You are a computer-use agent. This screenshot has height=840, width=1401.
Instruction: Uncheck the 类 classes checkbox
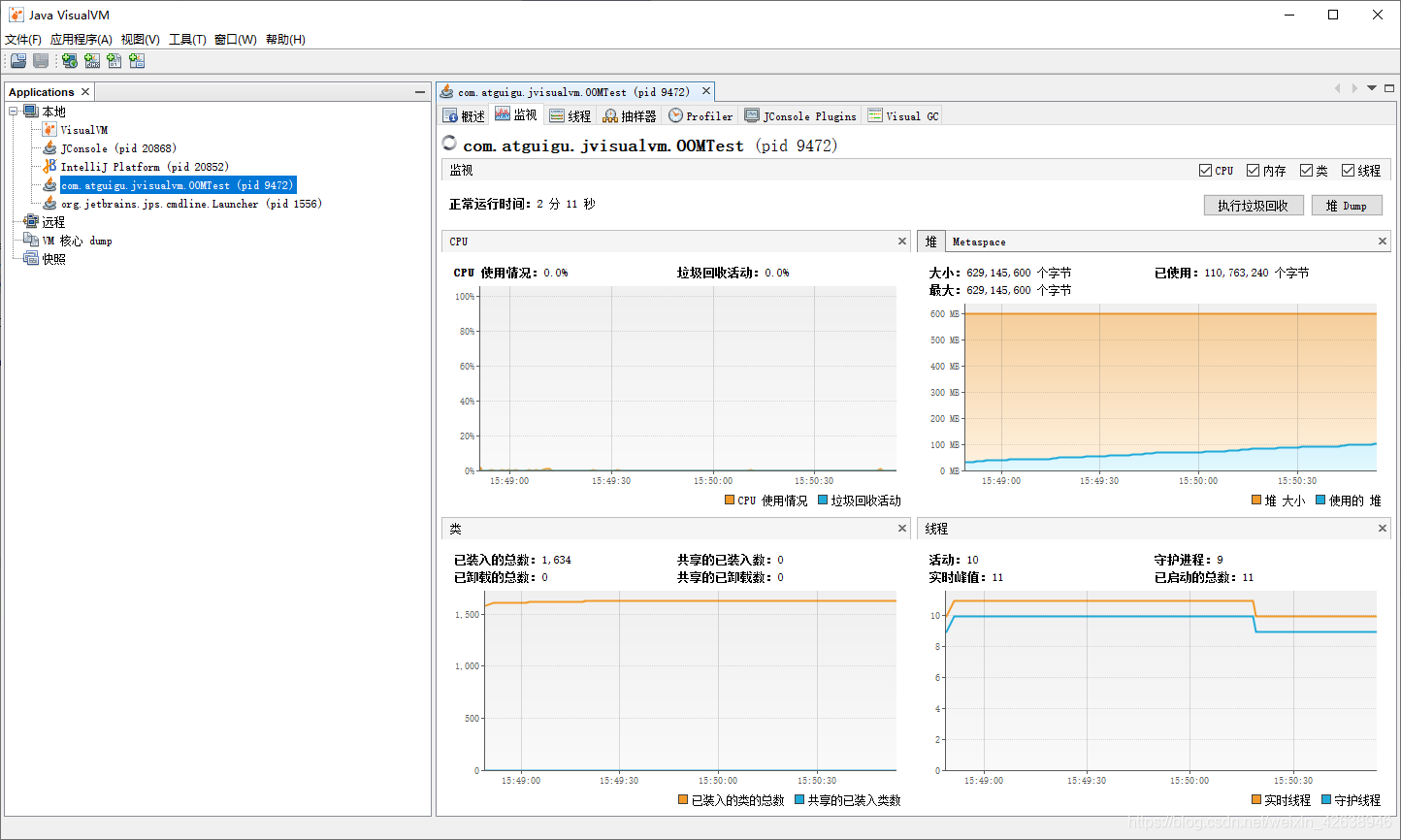pos(1306,170)
